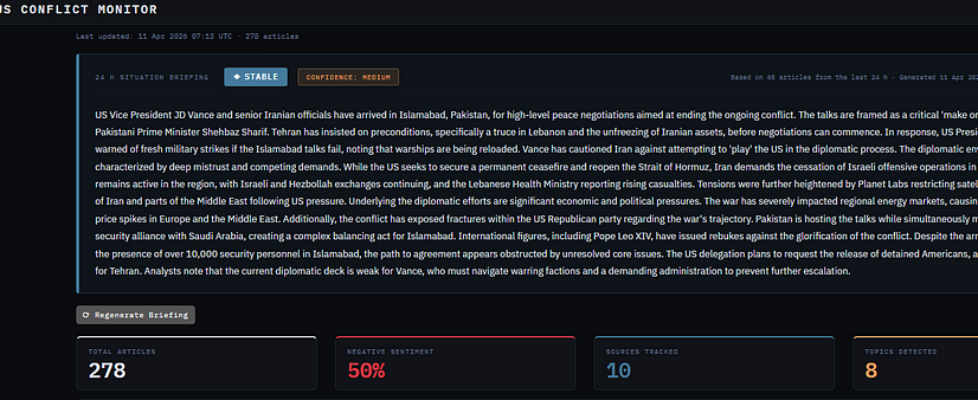
Task: Click the Regenerate Briefing refresh icon
Action: [x=86, y=315]
